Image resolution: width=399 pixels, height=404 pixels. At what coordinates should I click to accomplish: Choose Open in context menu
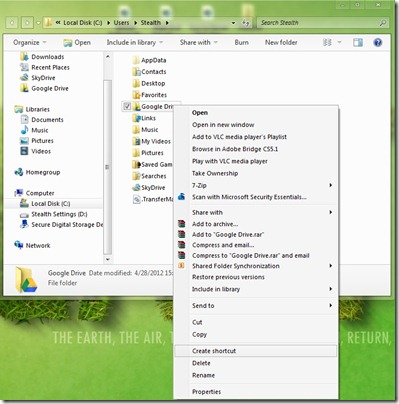(x=256, y=113)
